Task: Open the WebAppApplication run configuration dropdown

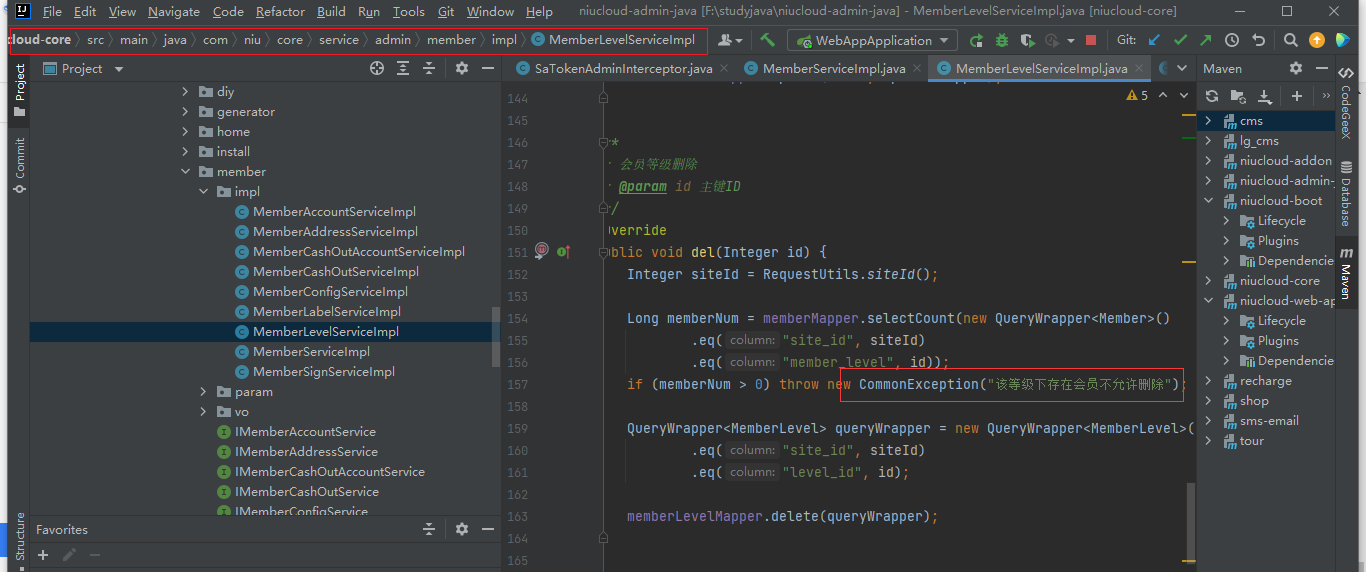Action: 872,40
